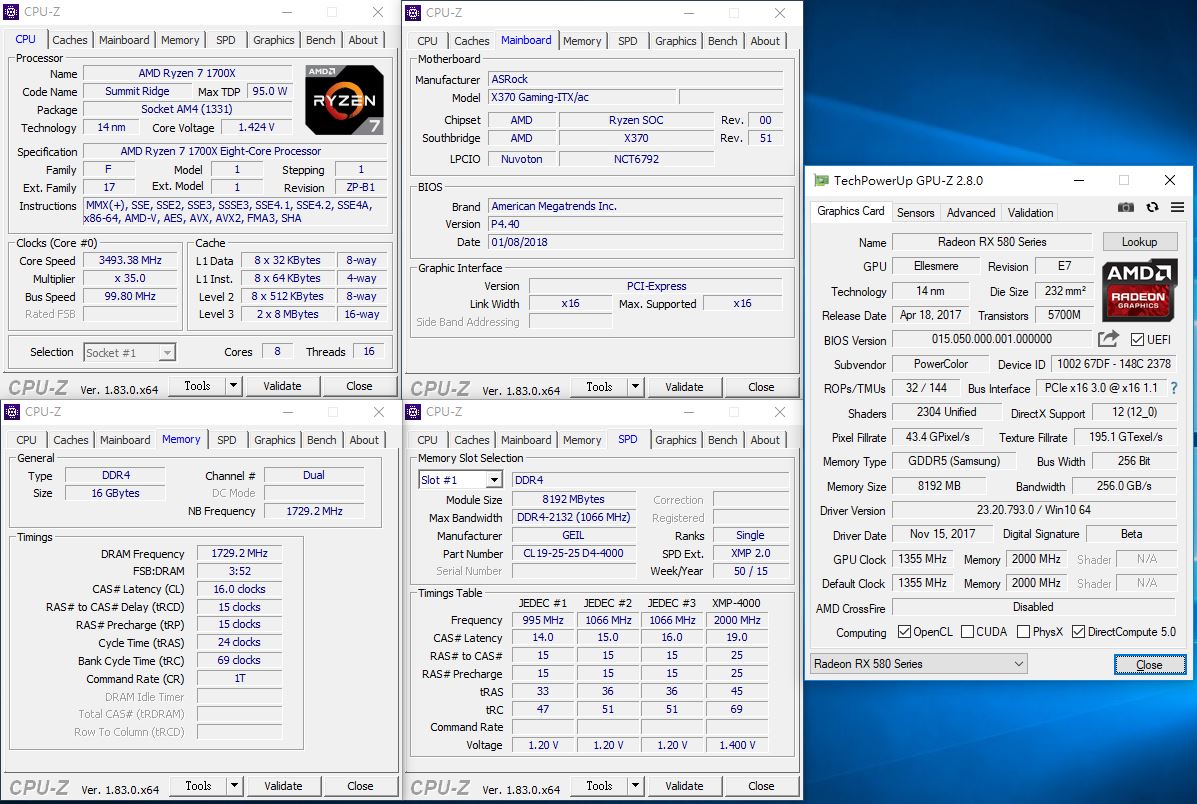Click Validate in the Mainboard window
This screenshot has width=1197, height=804.
(x=684, y=386)
